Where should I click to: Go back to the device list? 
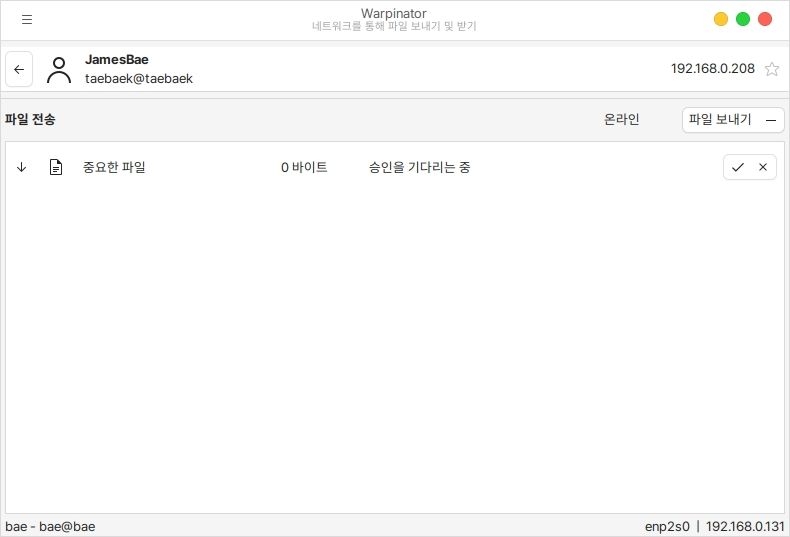pos(19,69)
